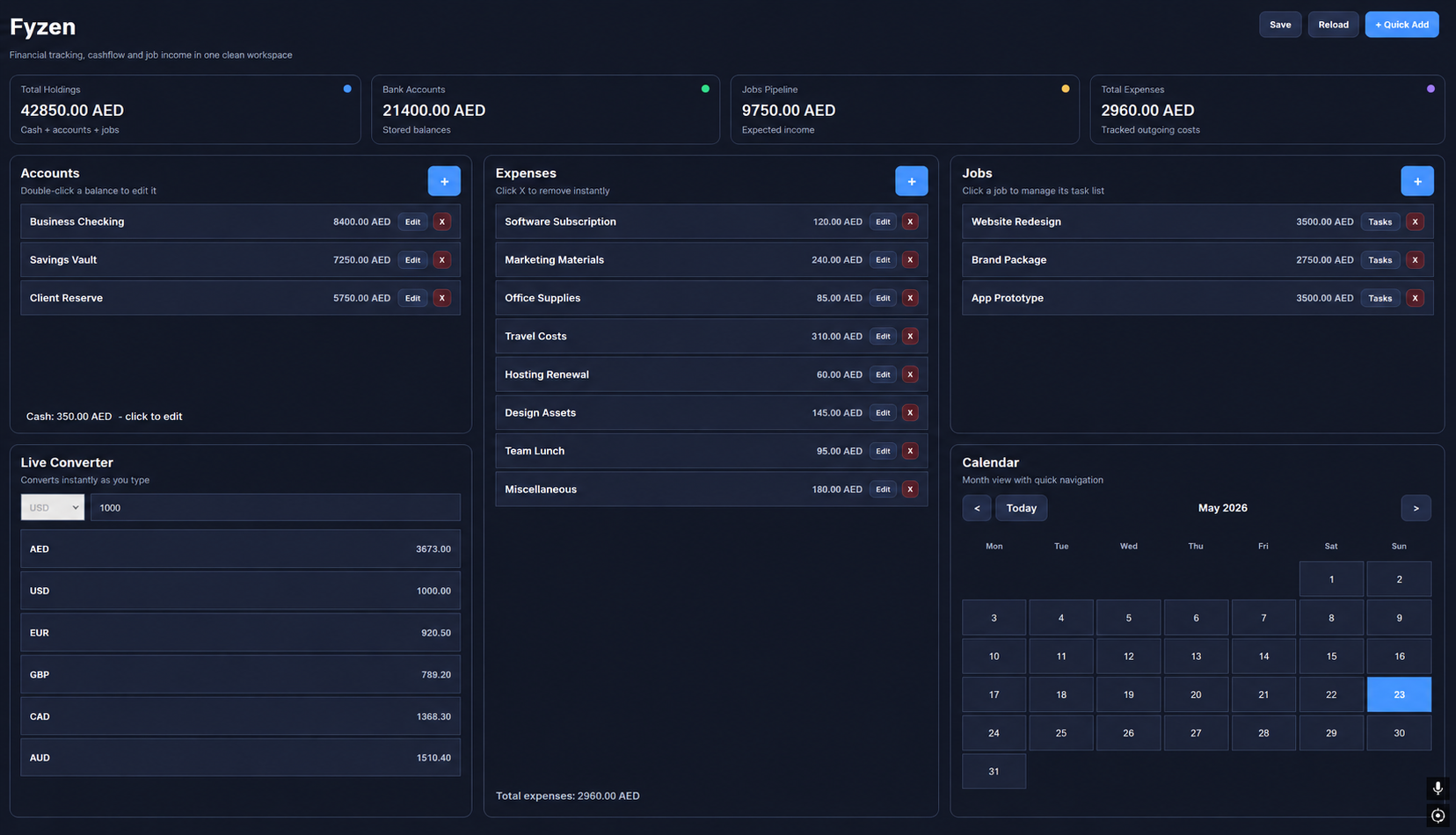This screenshot has height=835, width=1456.
Task: Edit the Hosting Renewal expense
Action: coord(883,374)
